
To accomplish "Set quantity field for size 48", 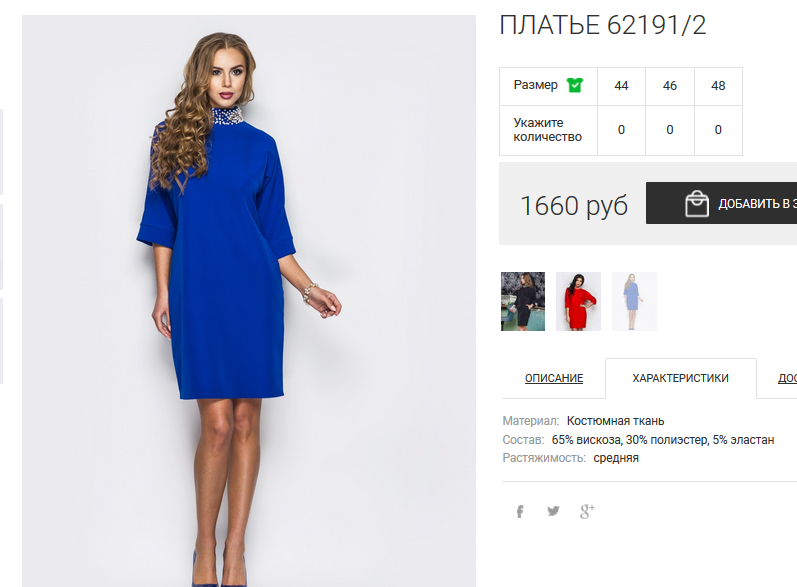I will point(718,130).
